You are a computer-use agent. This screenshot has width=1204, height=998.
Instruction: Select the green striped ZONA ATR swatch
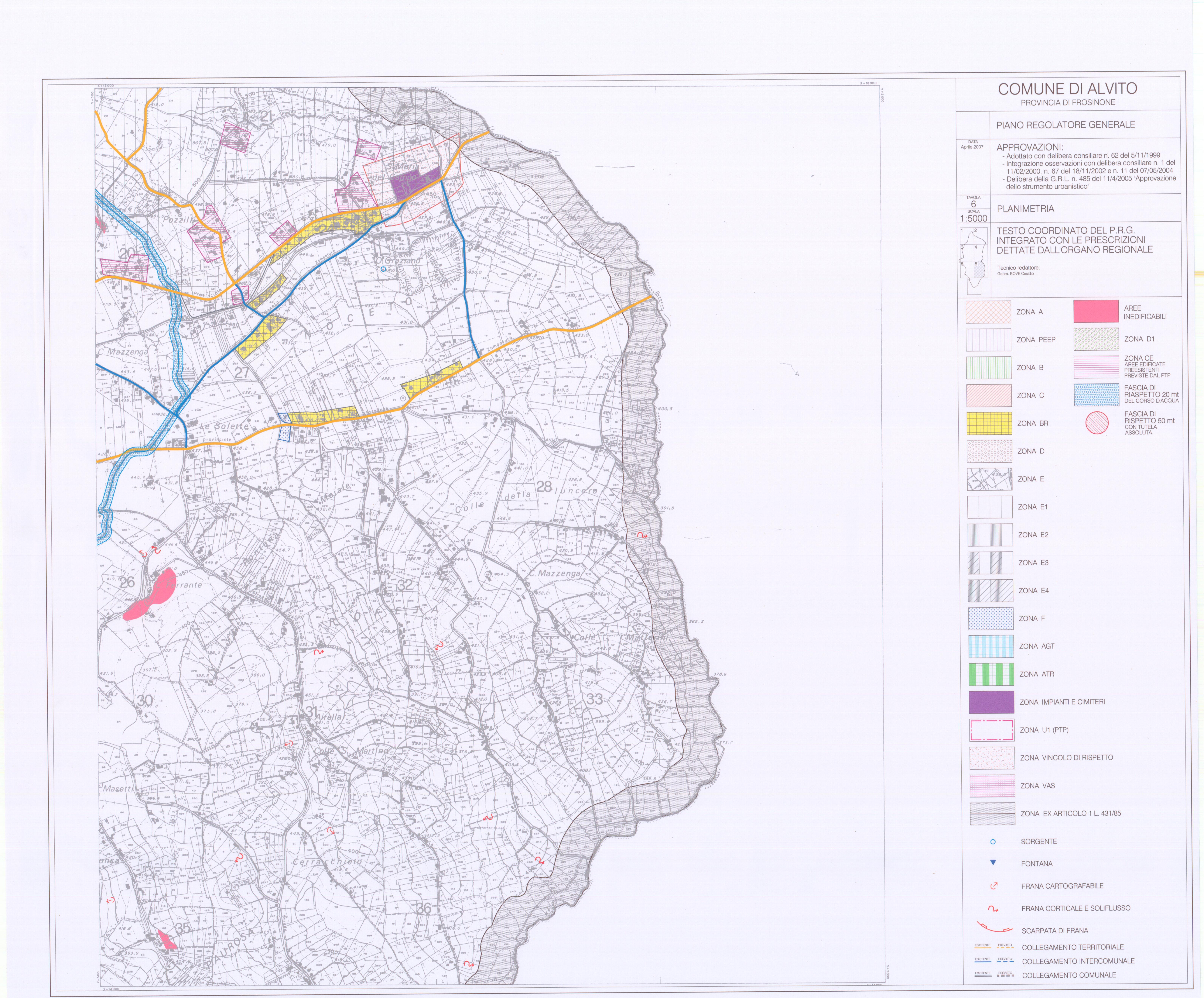click(x=991, y=674)
